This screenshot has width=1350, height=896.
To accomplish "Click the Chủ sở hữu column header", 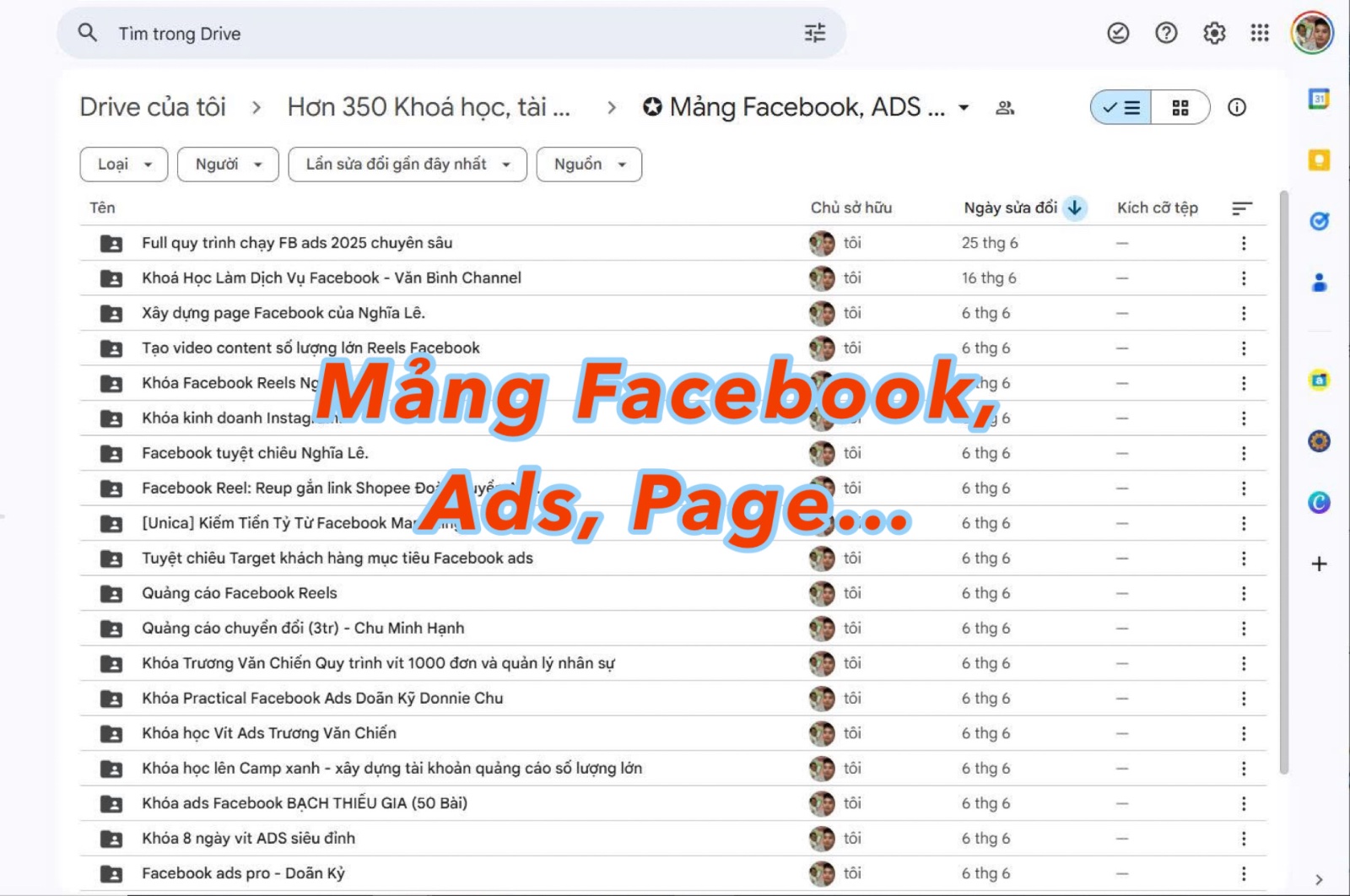I will click(x=850, y=208).
